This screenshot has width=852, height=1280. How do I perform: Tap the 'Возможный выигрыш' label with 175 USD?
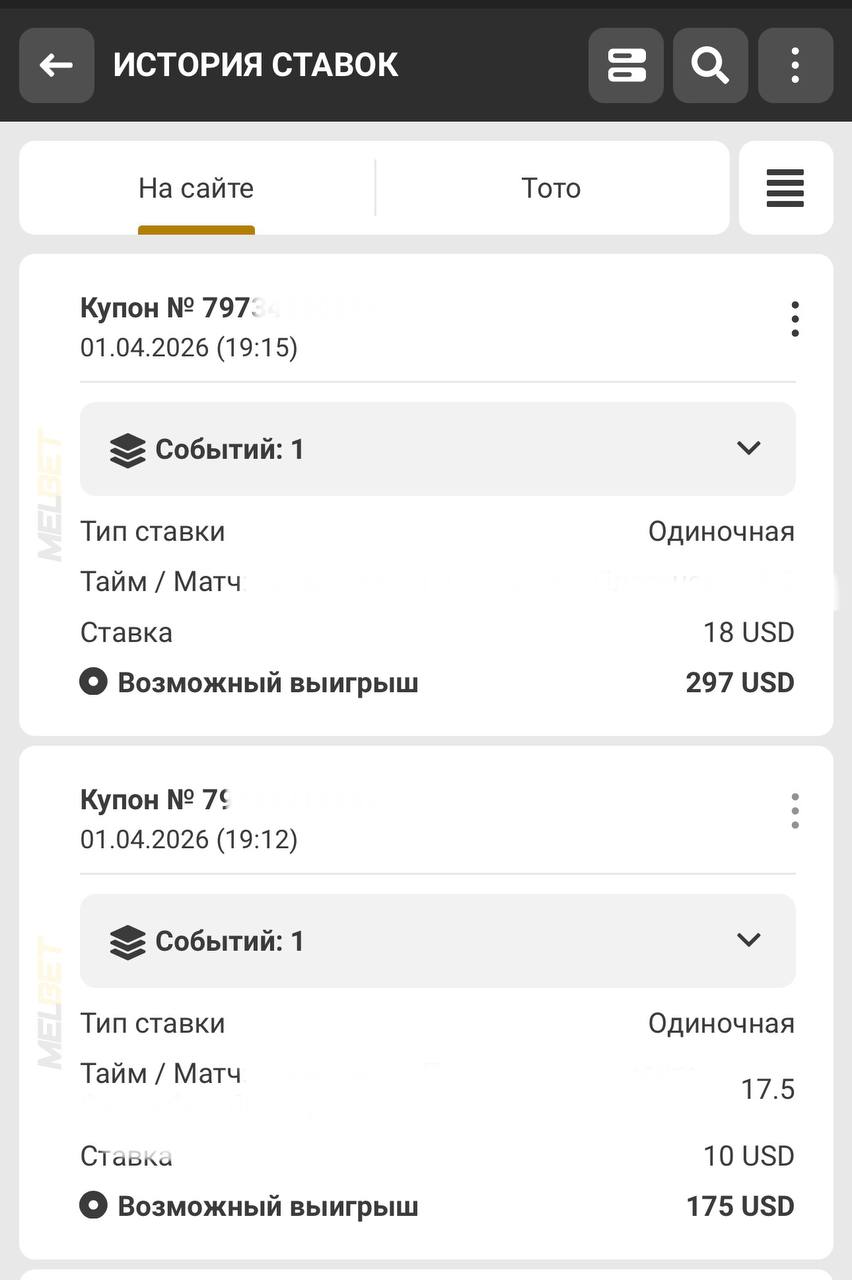[268, 1206]
